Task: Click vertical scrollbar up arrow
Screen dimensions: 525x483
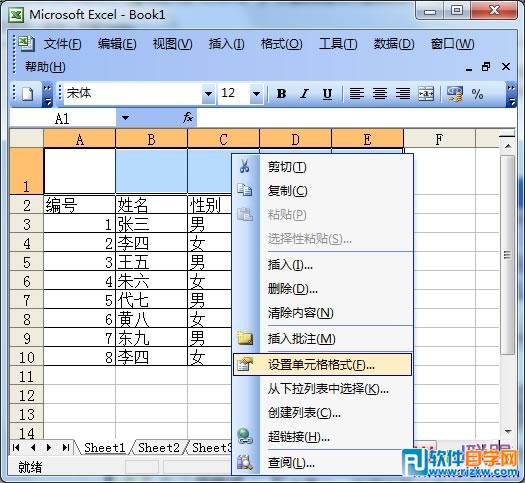Action: [x=508, y=146]
